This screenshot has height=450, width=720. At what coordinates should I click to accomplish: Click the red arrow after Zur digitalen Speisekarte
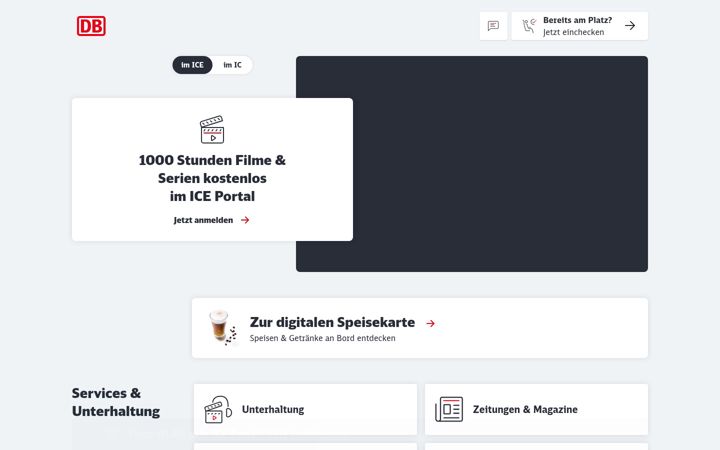430,323
